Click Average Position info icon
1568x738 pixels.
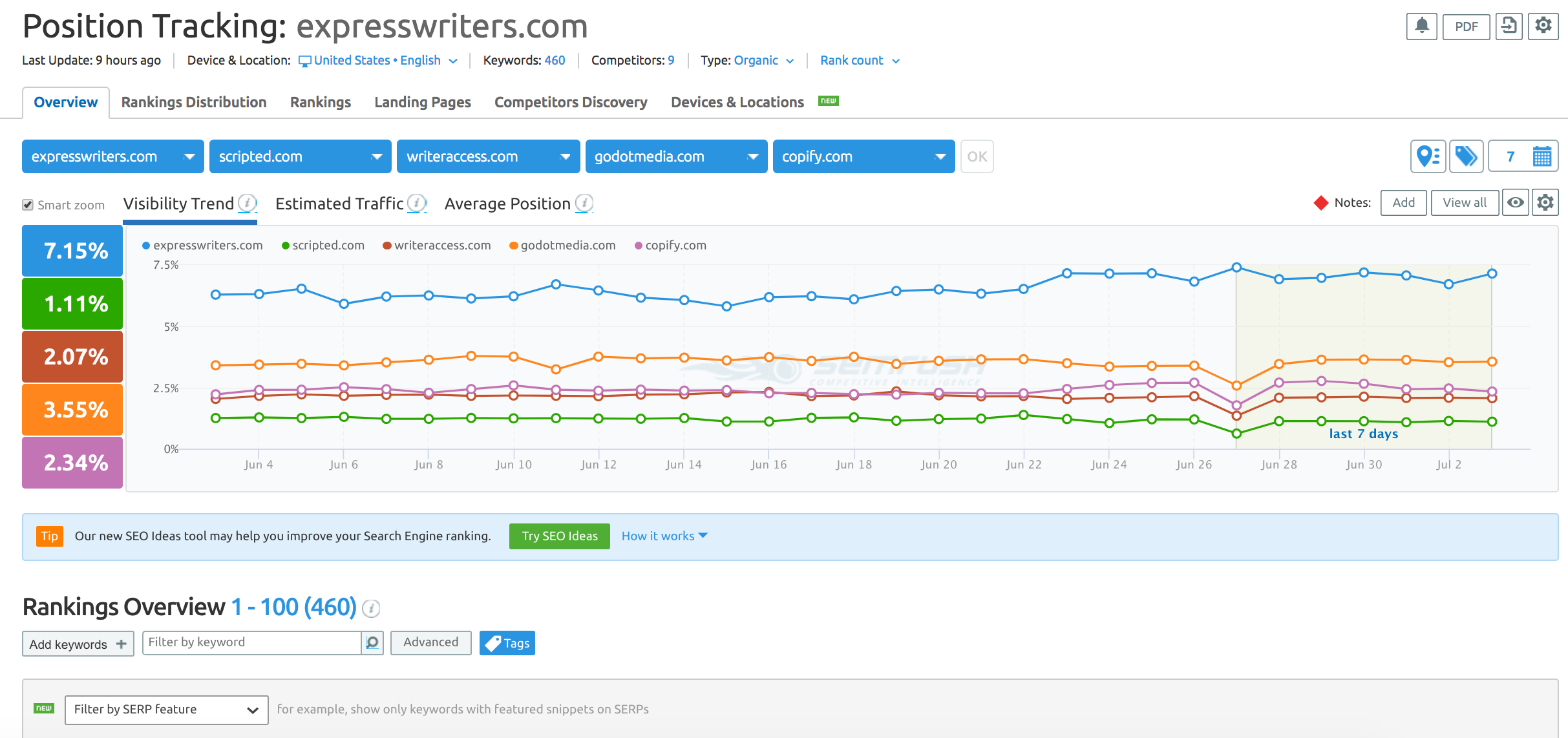pyautogui.click(x=584, y=203)
